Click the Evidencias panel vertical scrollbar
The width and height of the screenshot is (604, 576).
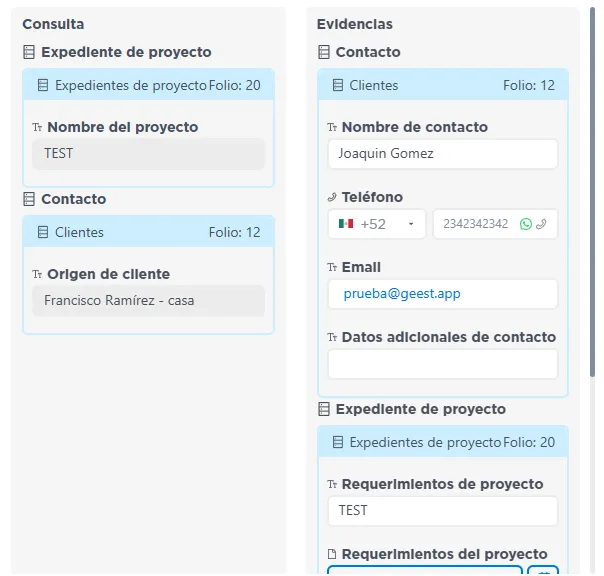coord(592,200)
